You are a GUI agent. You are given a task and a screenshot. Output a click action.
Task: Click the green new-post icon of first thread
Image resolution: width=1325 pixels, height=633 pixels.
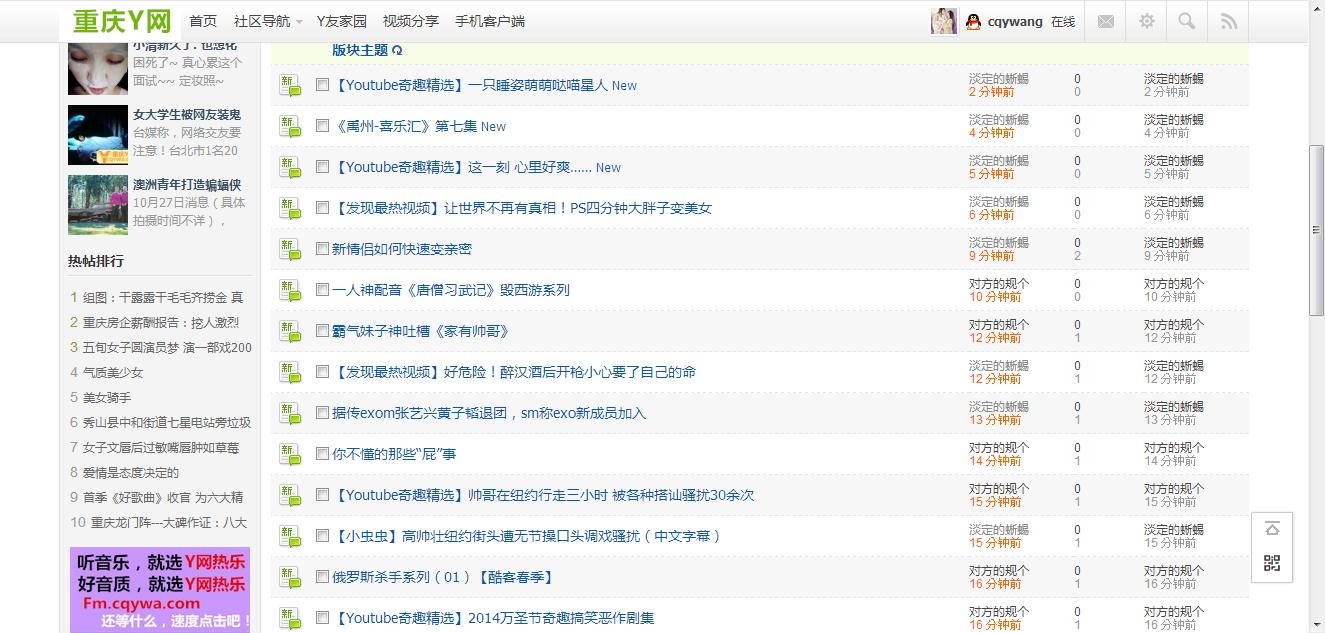coord(288,85)
